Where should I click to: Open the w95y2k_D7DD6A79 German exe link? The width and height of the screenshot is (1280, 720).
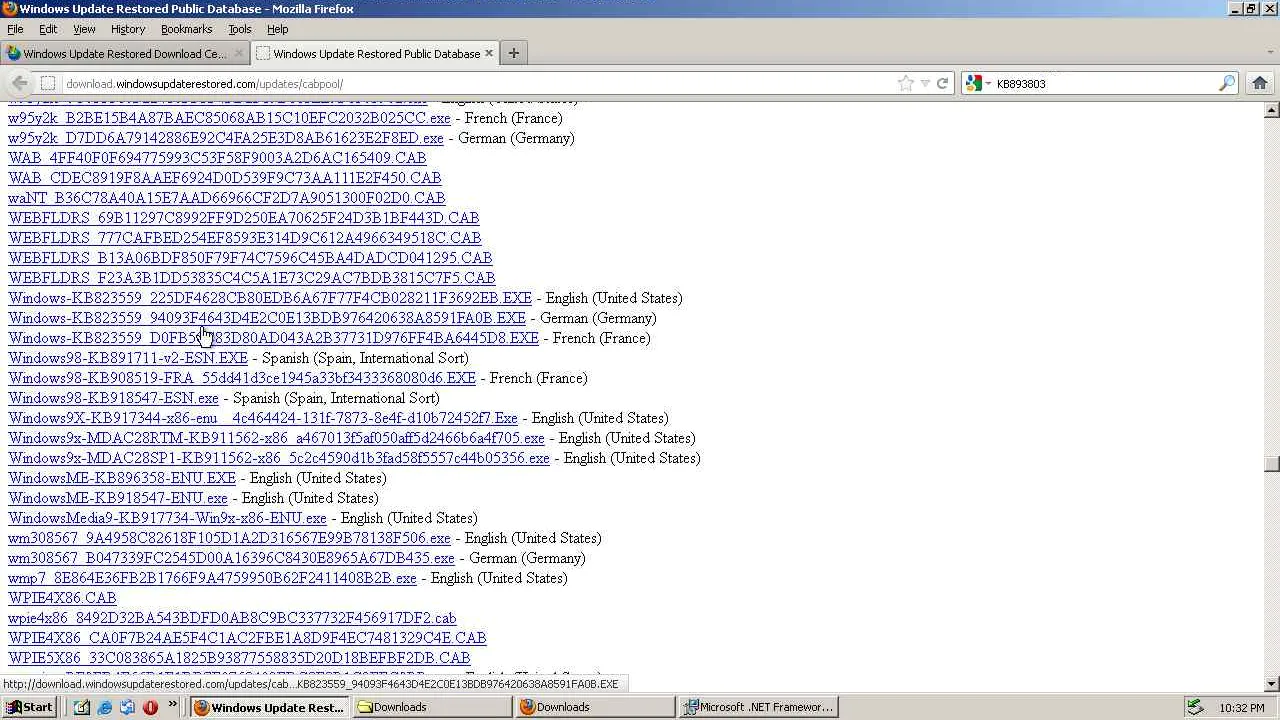pyautogui.click(x=226, y=138)
